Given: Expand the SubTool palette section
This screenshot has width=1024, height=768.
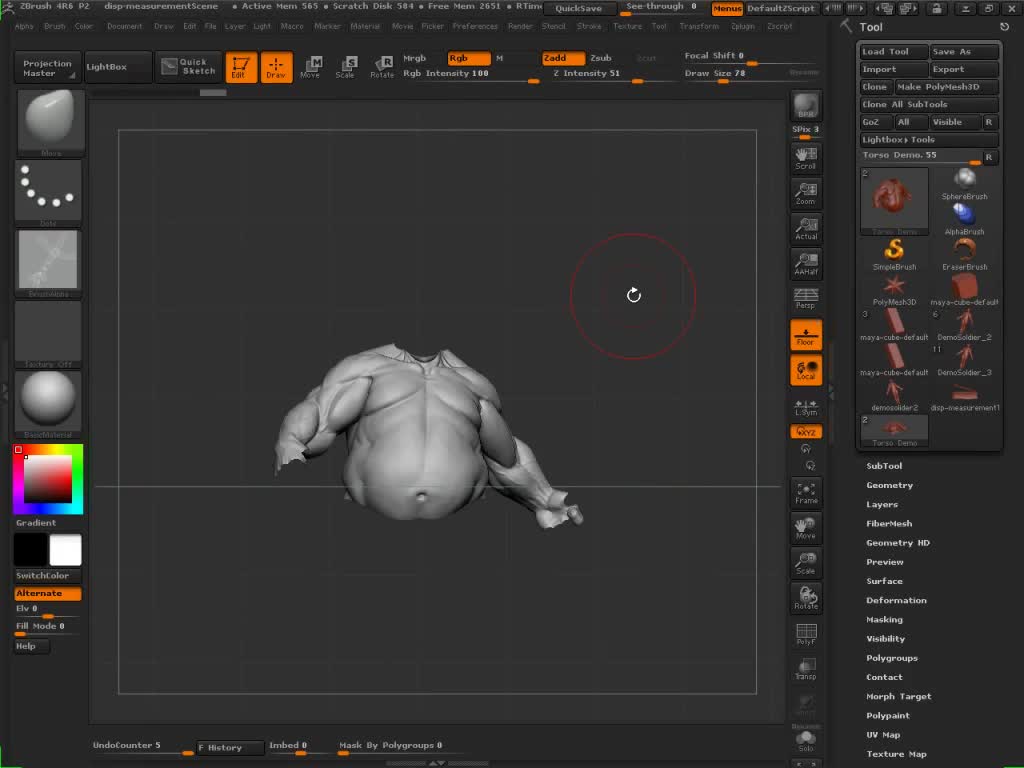Looking at the screenshot, I should pyautogui.click(x=884, y=466).
